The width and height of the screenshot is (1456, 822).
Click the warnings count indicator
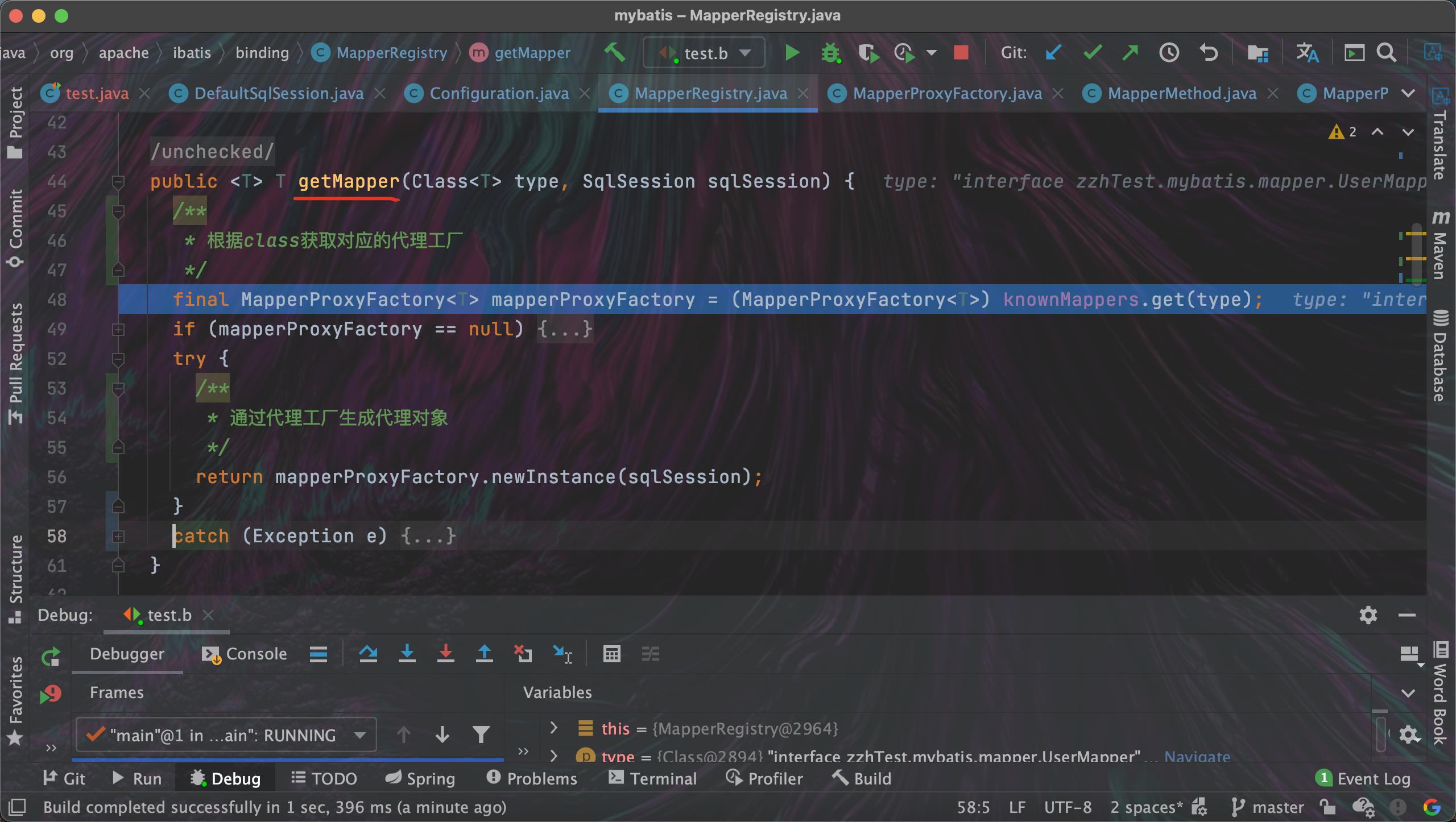click(1343, 132)
